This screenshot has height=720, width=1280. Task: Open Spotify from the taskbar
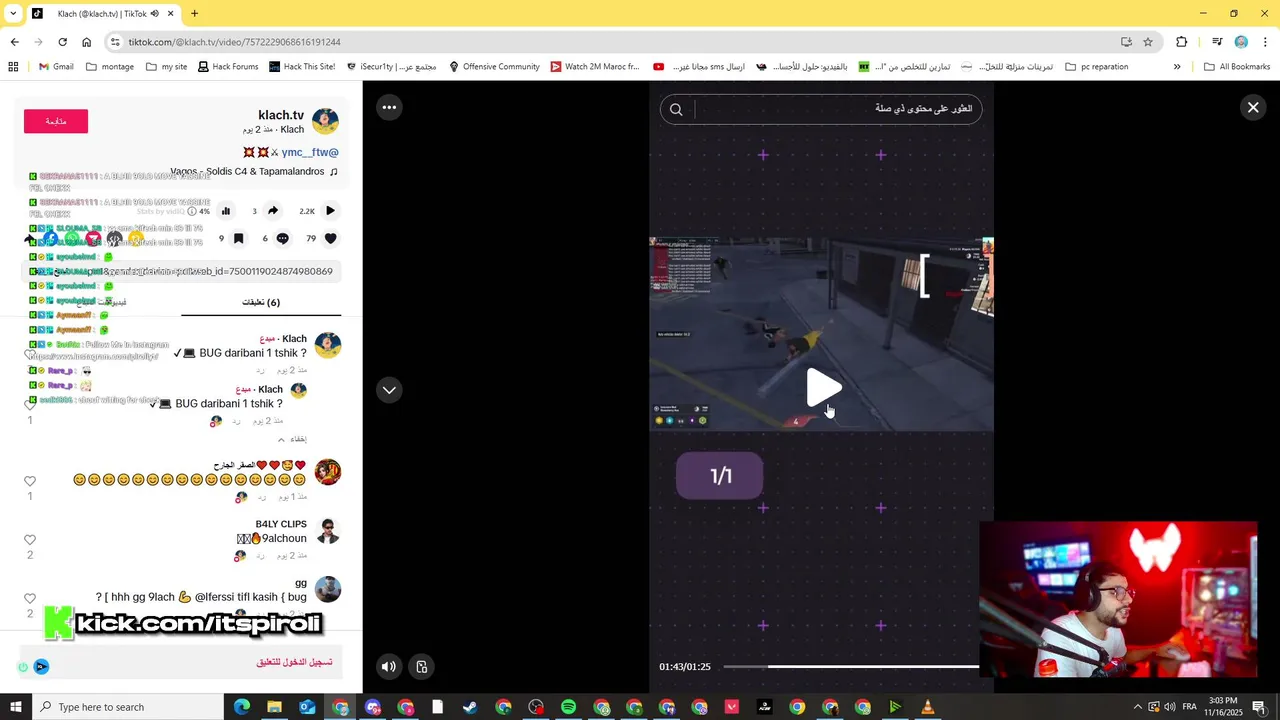click(x=568, y=707)
